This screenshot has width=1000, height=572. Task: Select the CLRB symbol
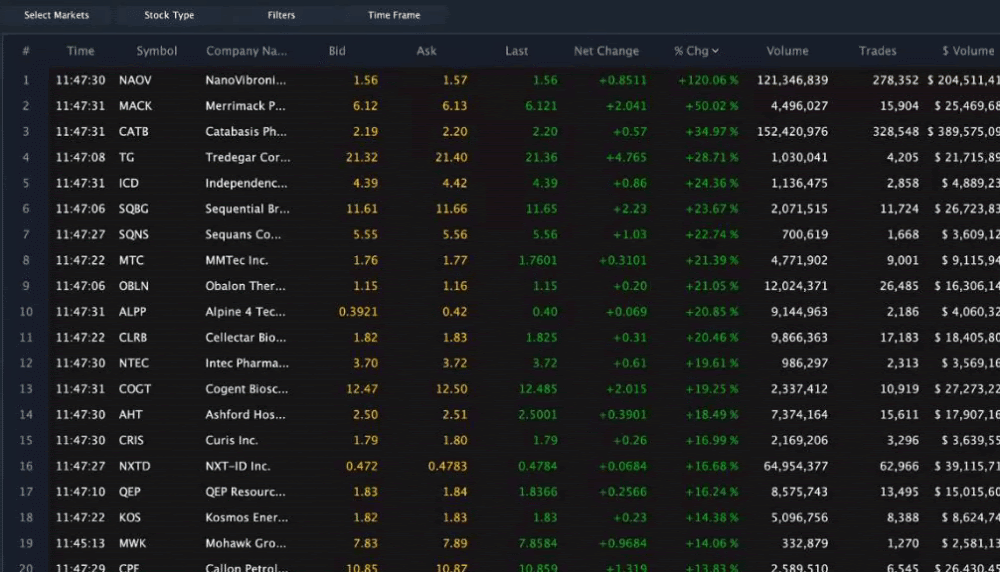[x=133, y=337]
